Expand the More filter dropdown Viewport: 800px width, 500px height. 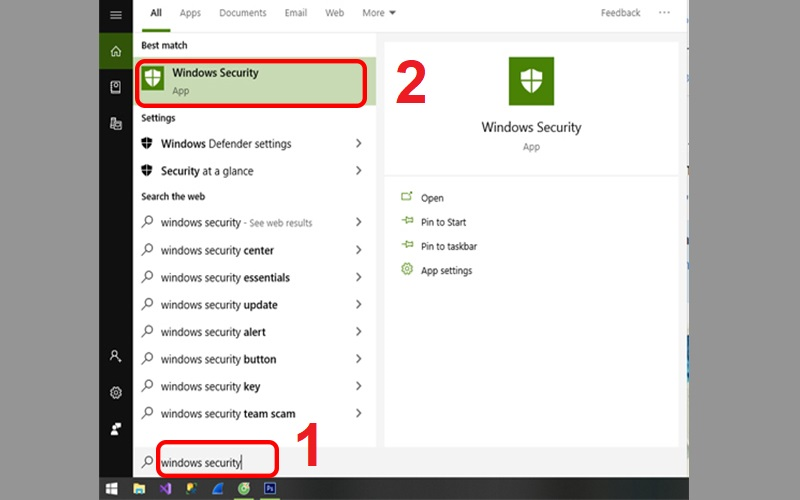[x=379, y=13]
